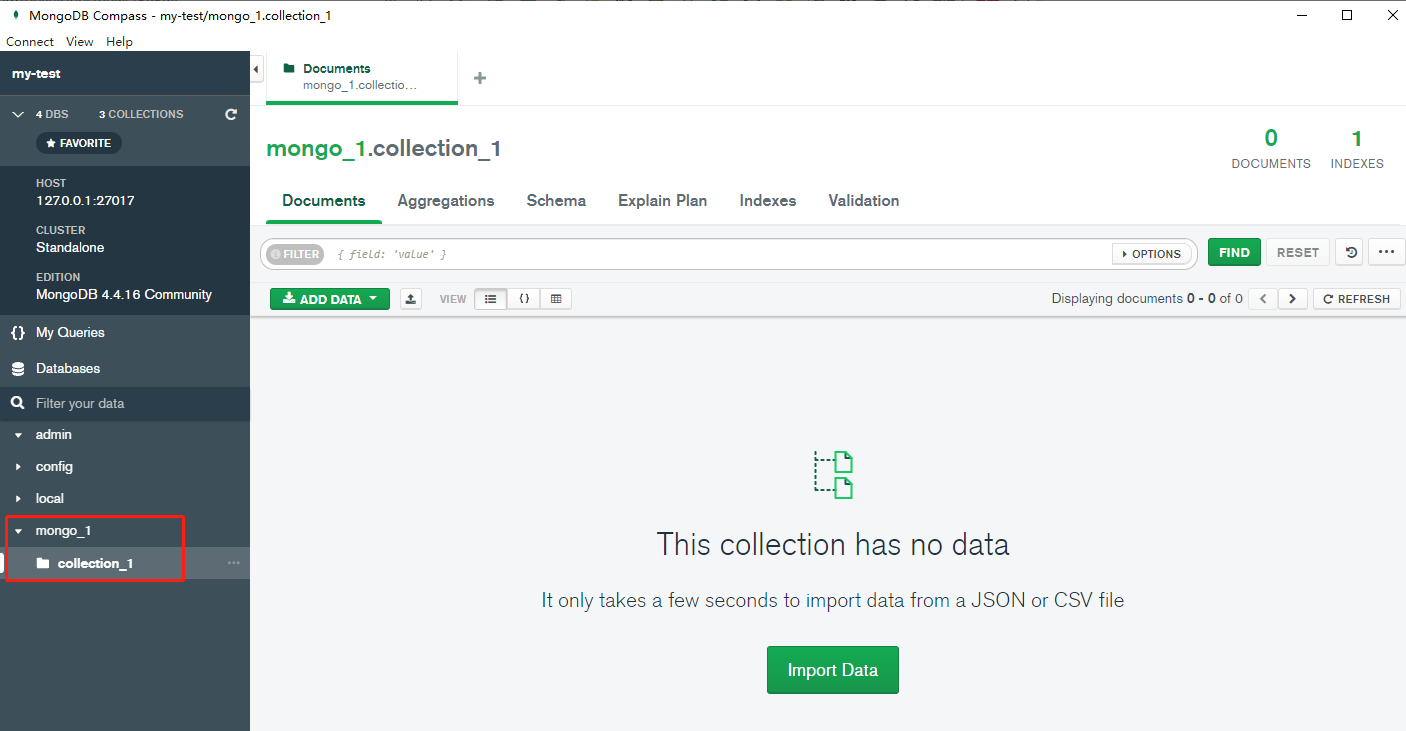1406x731 pixels.
Task: Open query history icon
Action: [x=1351, y=252]
